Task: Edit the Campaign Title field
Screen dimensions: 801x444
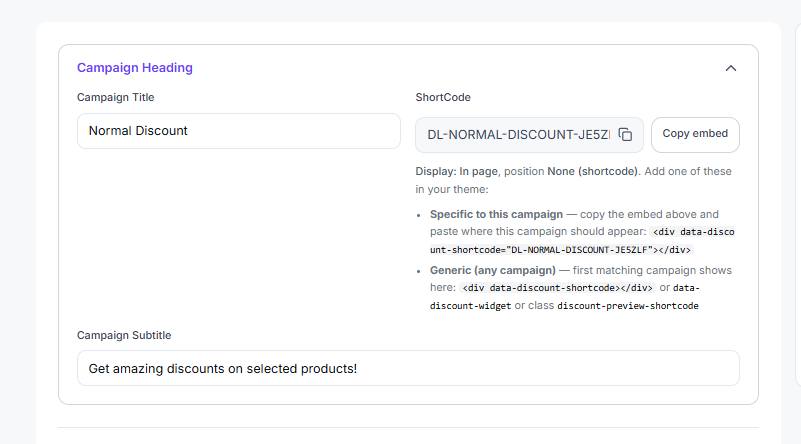Action: tap(239, 131)
